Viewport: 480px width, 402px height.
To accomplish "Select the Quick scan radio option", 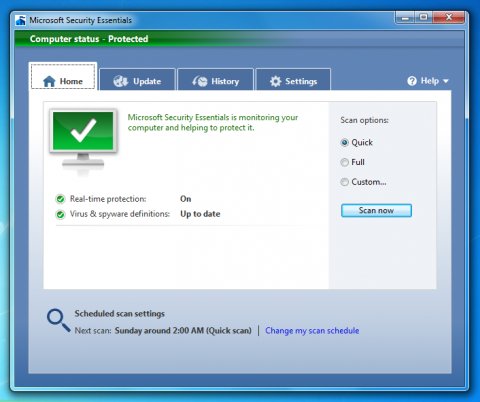I will 344,143.
